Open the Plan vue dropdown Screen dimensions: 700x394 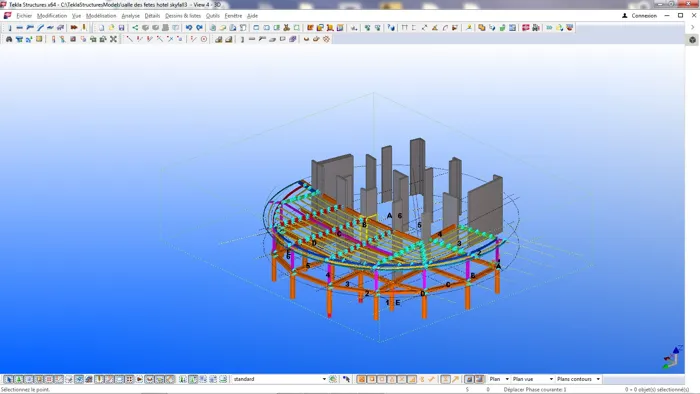coord(533,379)
